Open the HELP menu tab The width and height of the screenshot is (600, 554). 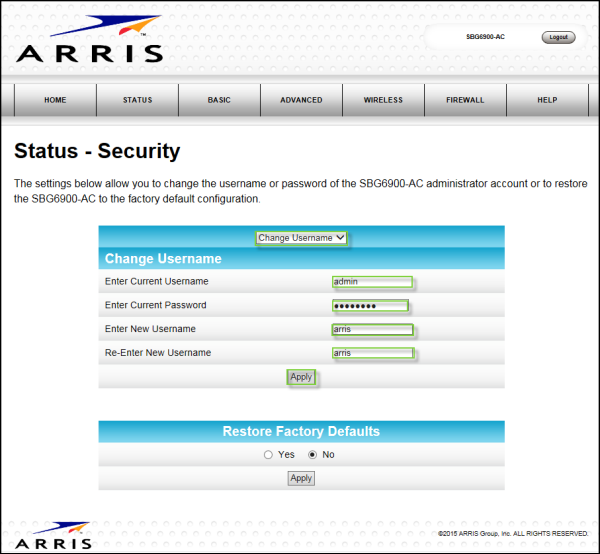pyautogui.click(x=547, y=100)
